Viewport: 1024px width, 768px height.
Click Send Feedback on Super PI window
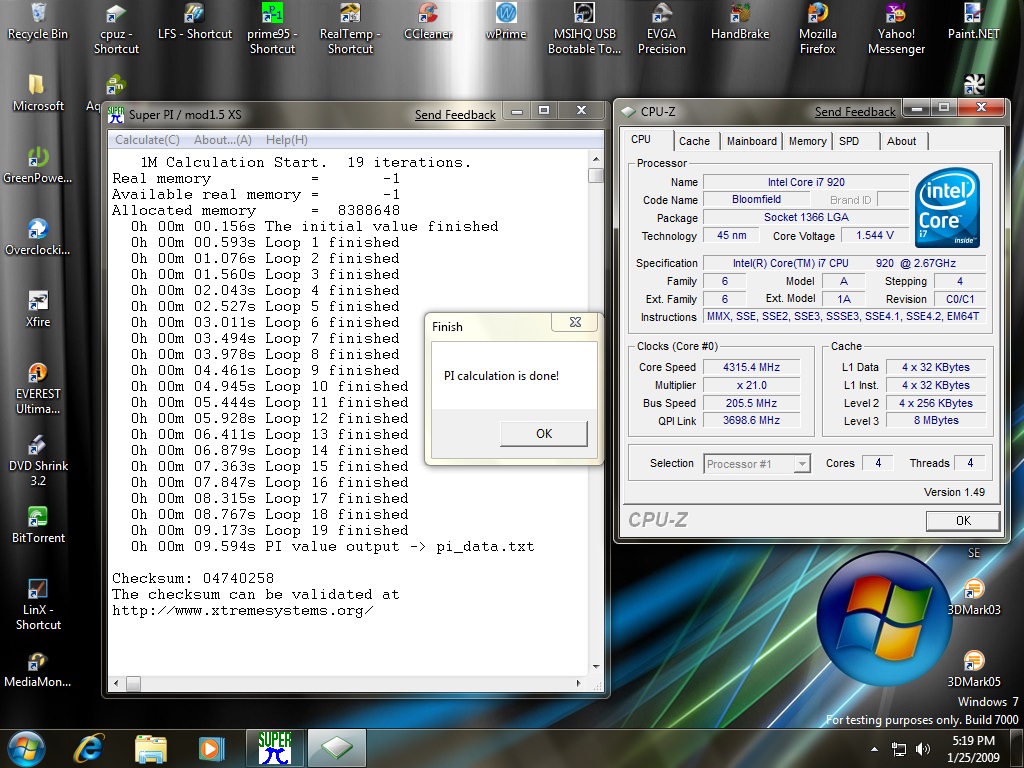point(455,115)
